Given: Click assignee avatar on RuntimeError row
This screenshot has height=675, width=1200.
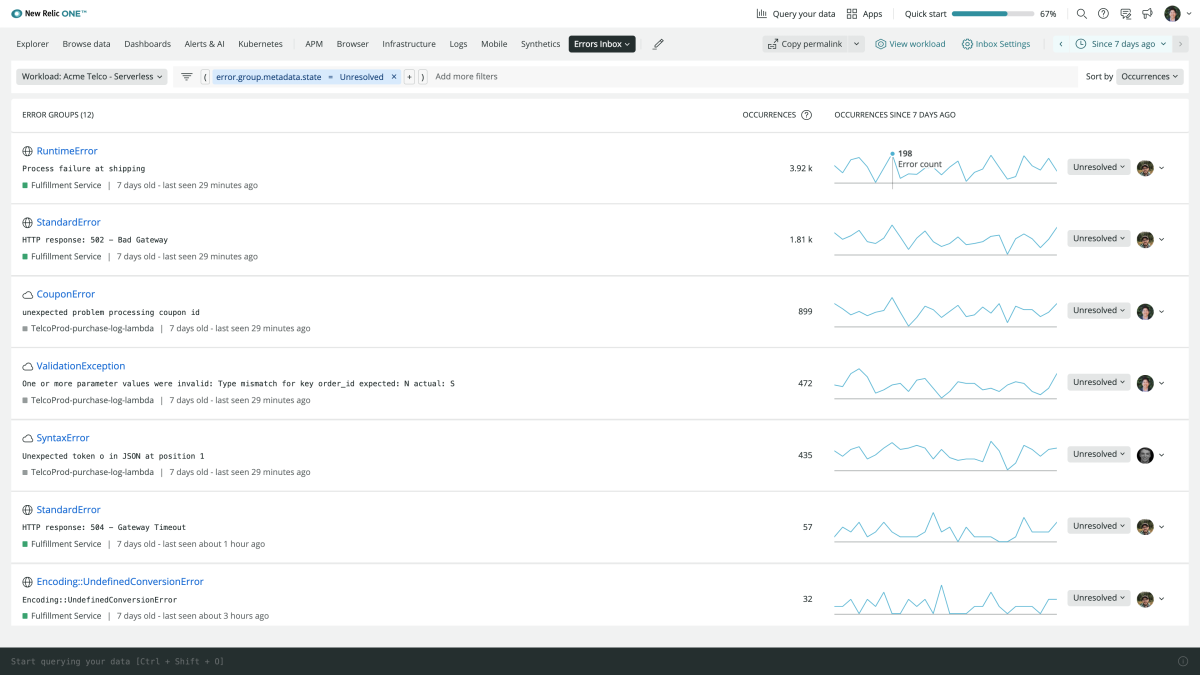Looking at the screenshot, I should pos(1145,167).
